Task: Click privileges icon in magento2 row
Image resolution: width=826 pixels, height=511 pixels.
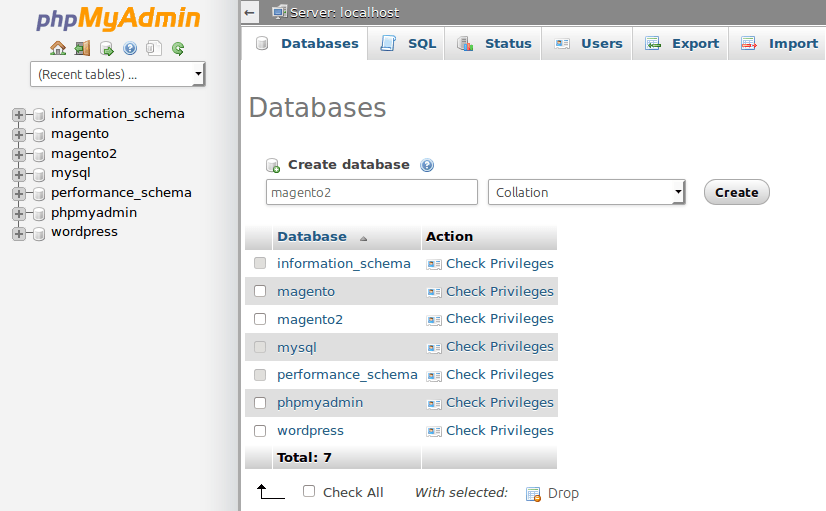Action: click(x=434, y=320)
